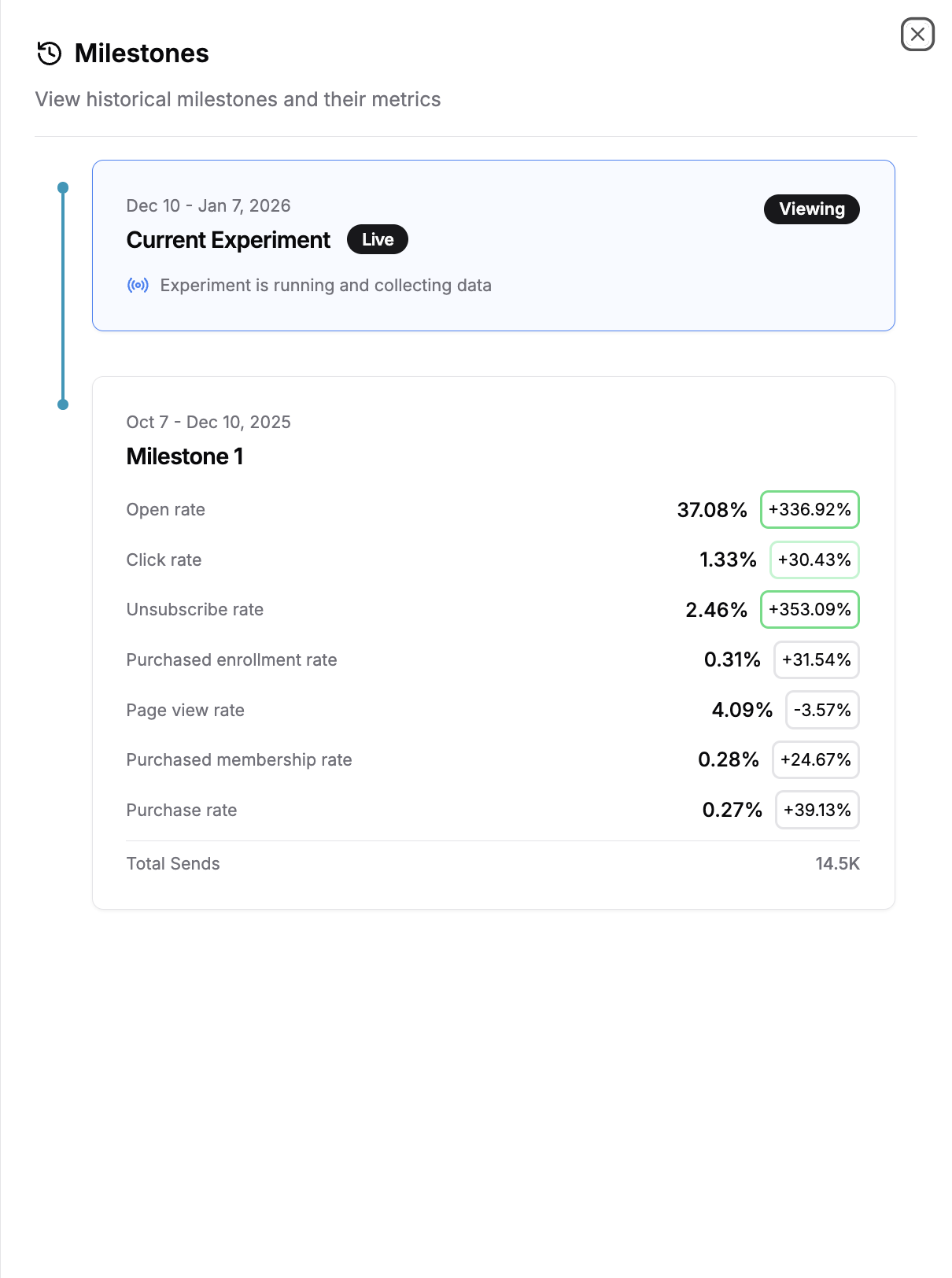Click the Dec 10 - Jan 7, 2026 date range
952x1278 pixels.
[208, 206]
